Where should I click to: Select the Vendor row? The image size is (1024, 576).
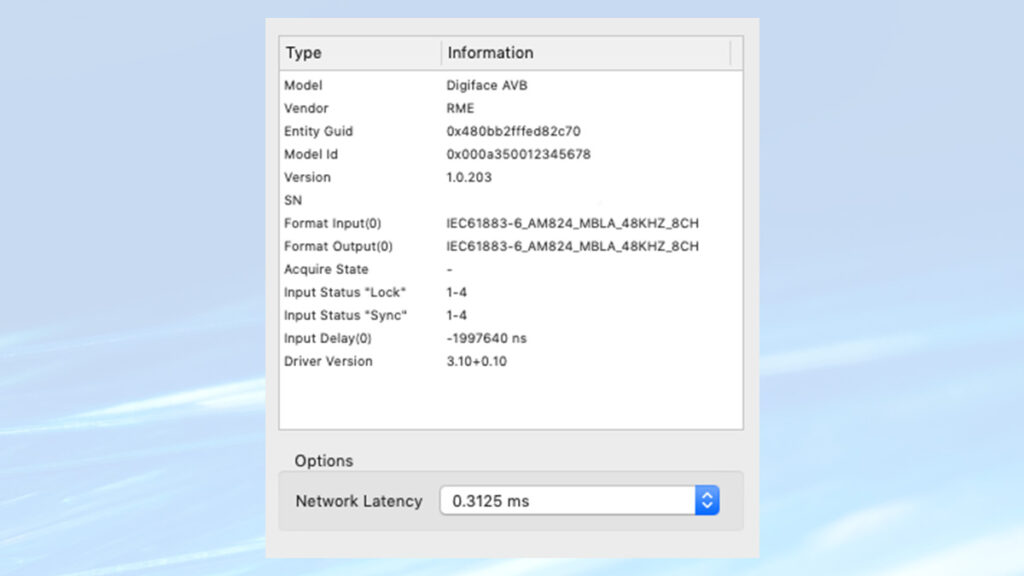tap(306, 109)
